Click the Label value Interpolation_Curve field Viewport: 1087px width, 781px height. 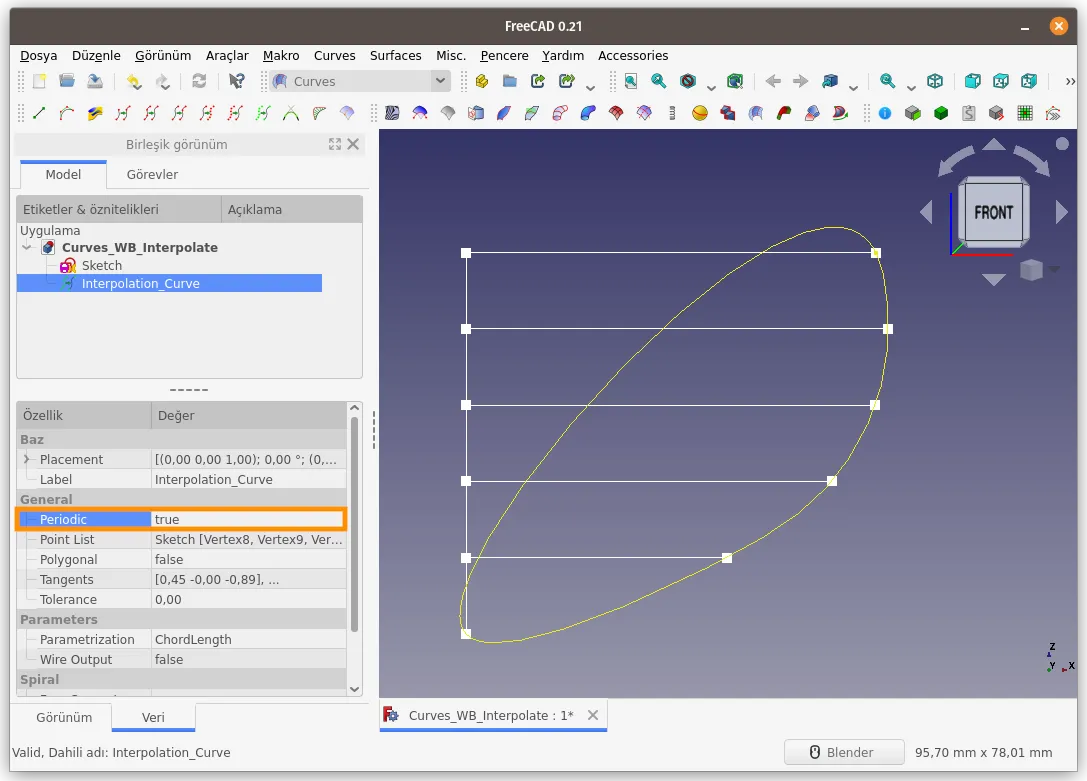[248, 479]
